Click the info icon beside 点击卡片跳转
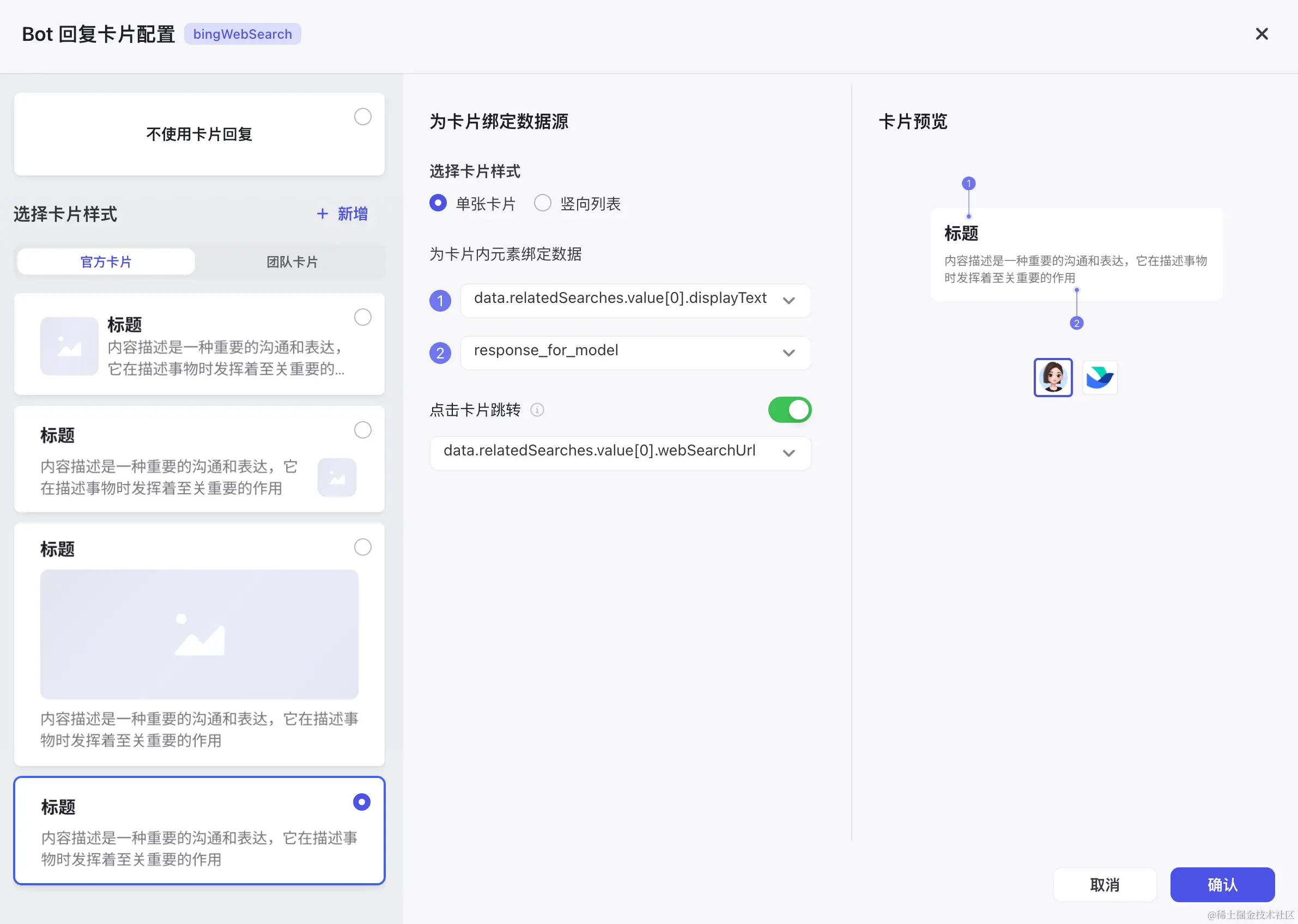 (537, 410)
